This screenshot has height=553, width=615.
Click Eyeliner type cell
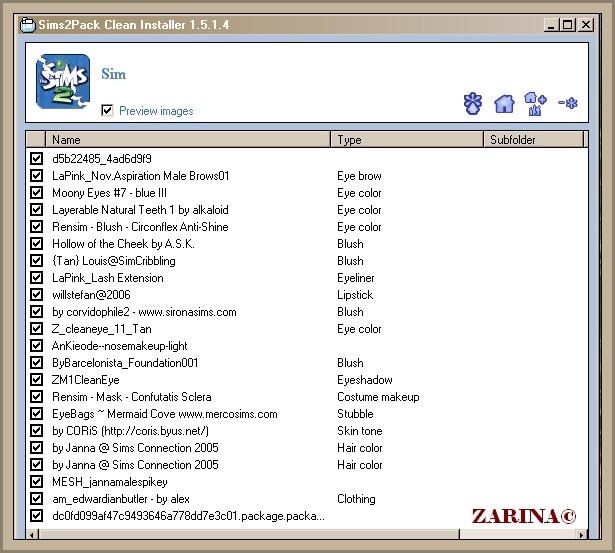tap(356, 278)
